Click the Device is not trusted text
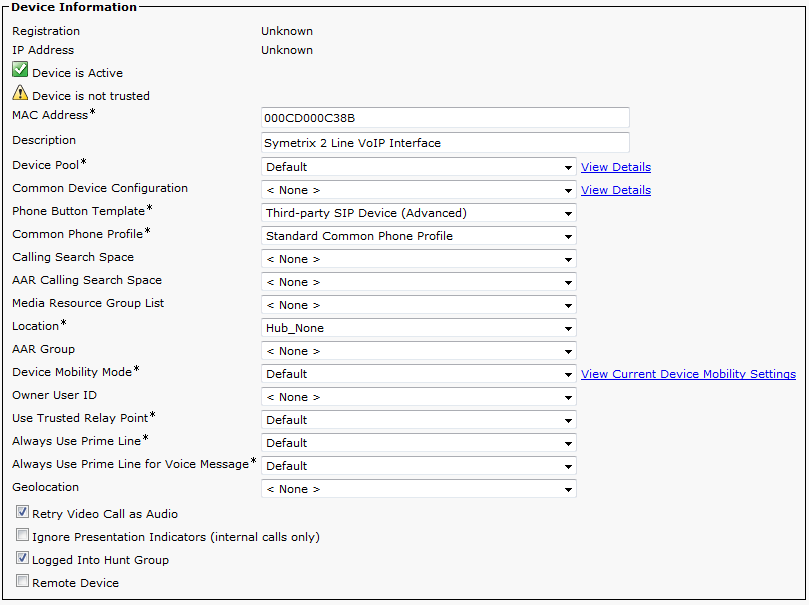Viewport: 809px width, 605px height. point(91,96)
